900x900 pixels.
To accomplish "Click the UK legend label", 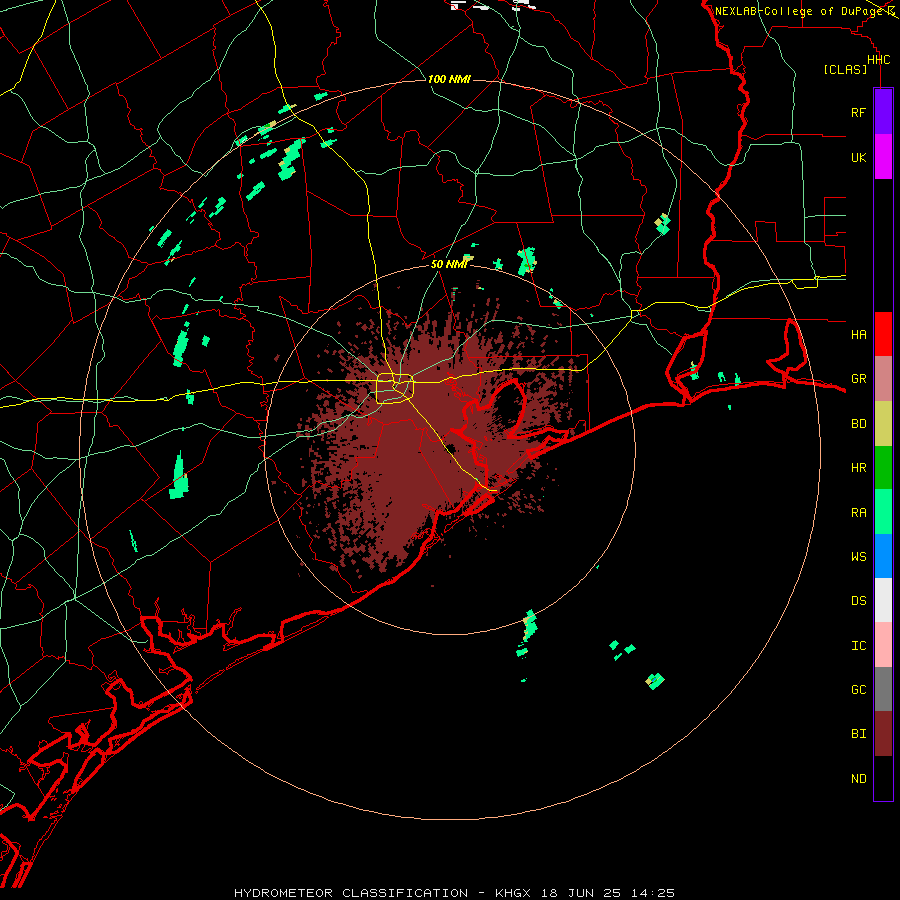I will click(858, 157).
